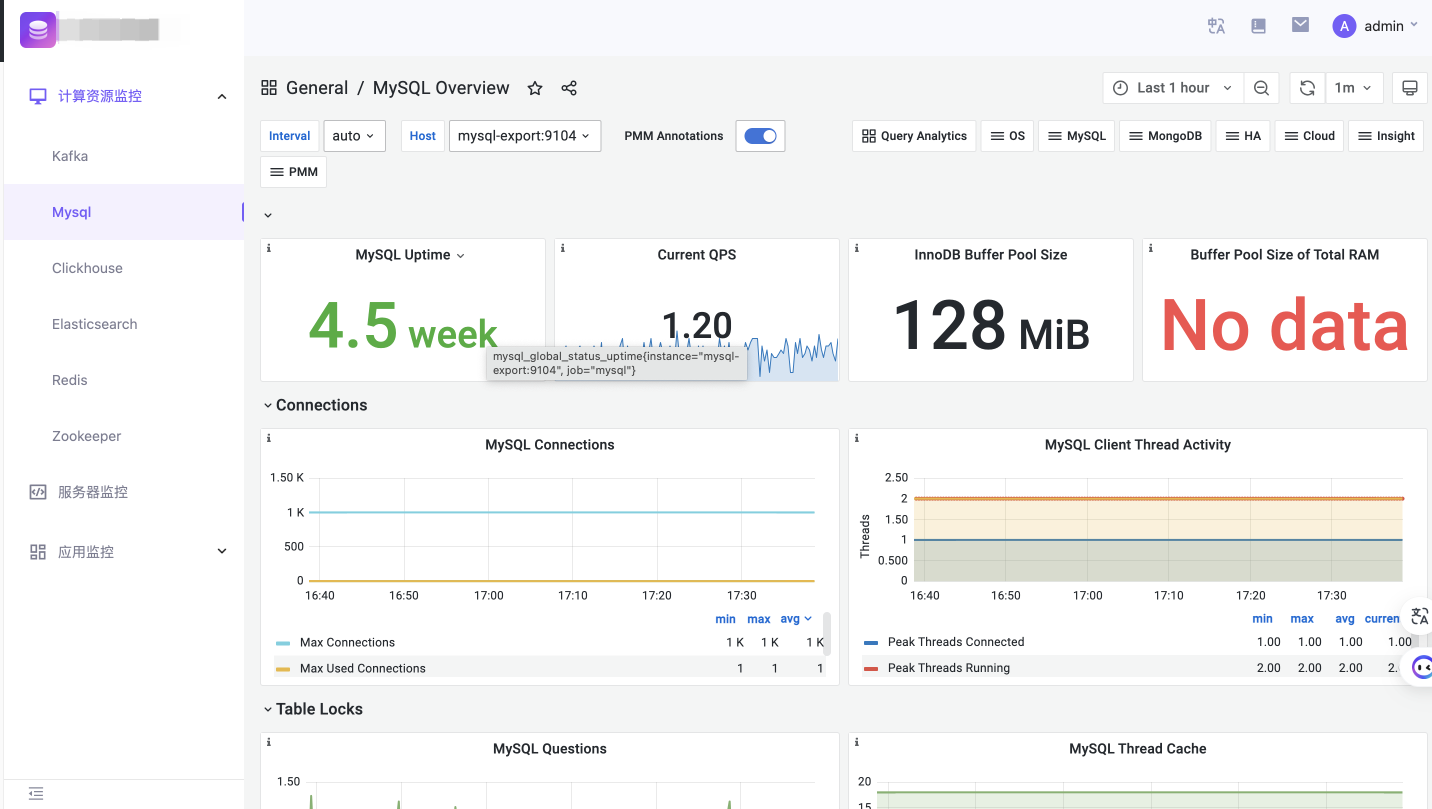Open the Interval auto dropdown
This screenshot has height=809, width=1432.
coord(354,136)
